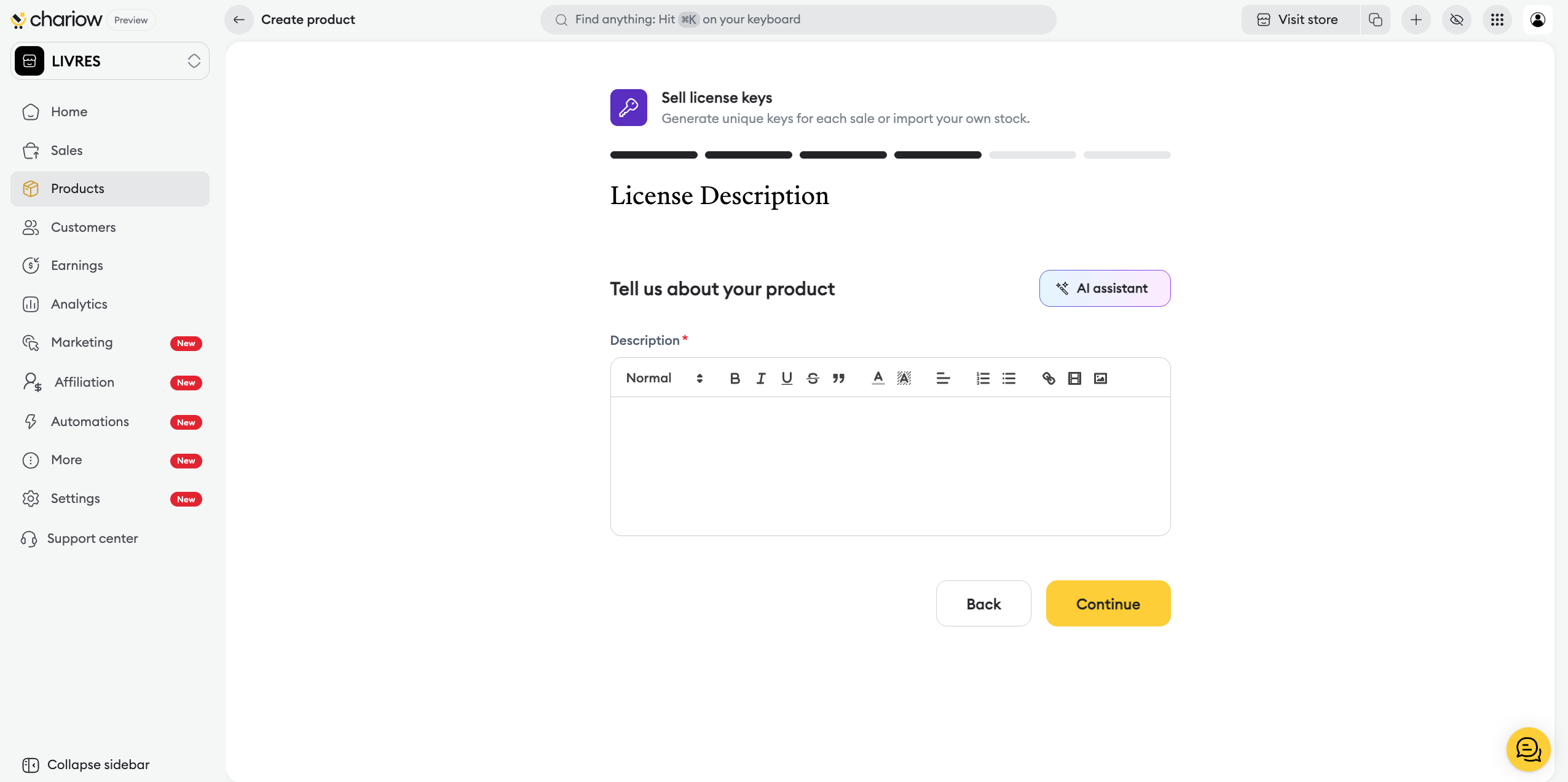
Task: Apply underline formatting to text
Action: (787, 378)
